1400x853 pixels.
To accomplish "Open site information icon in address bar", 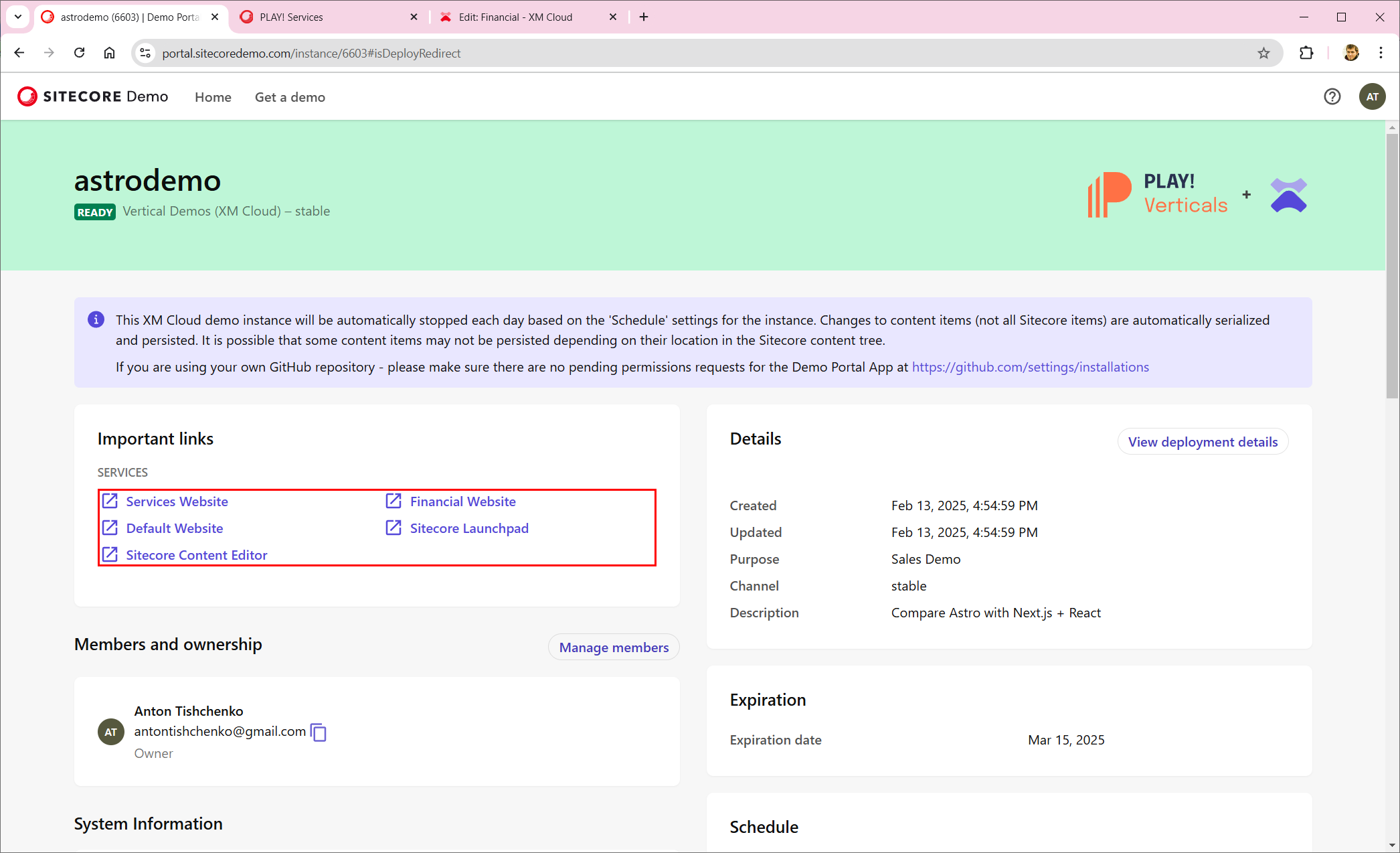I will pyautogui.click(x=145, y=53).
